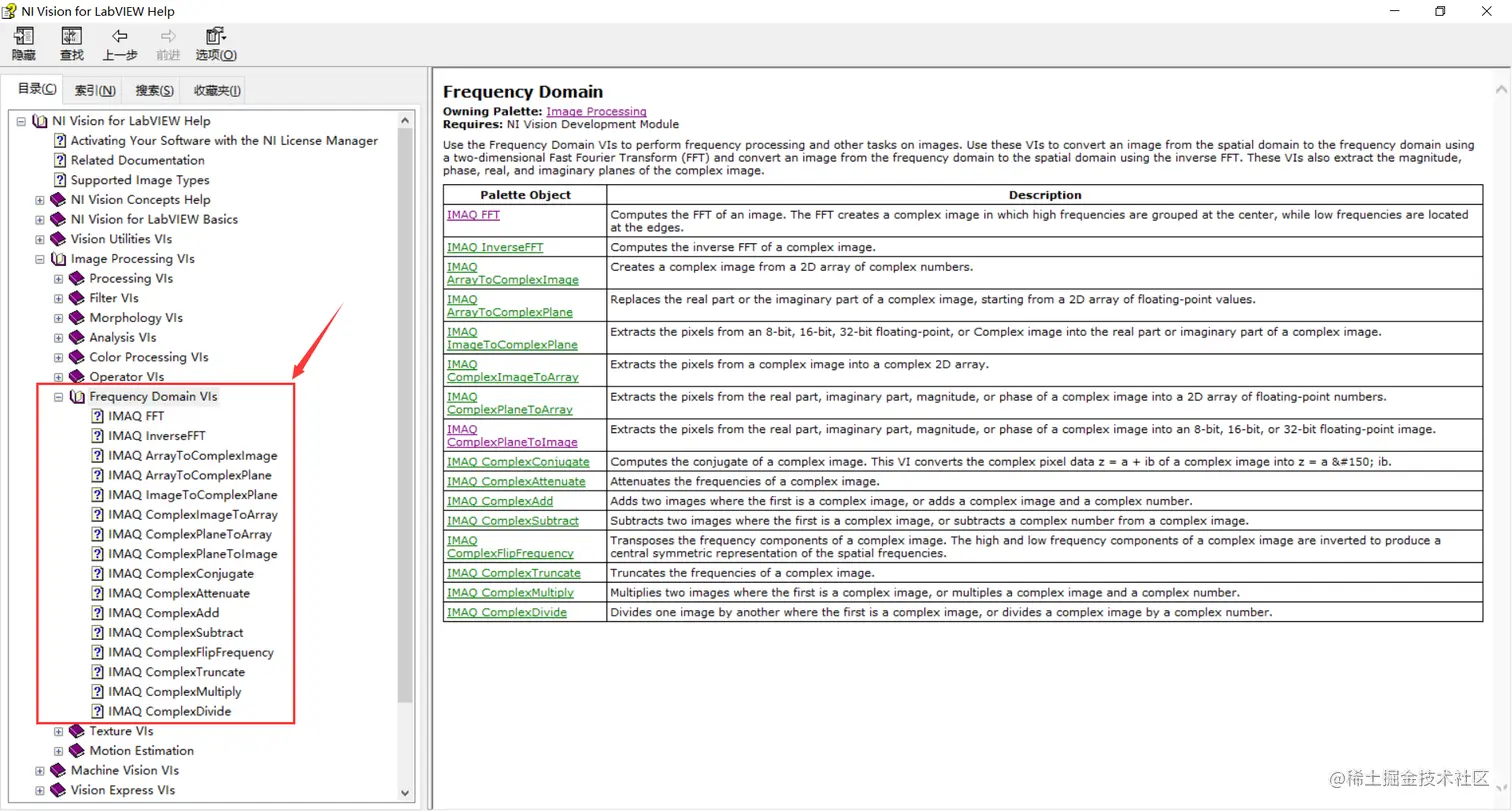
Task: Open the Image Processing palette link
Action: coord(596,111)
